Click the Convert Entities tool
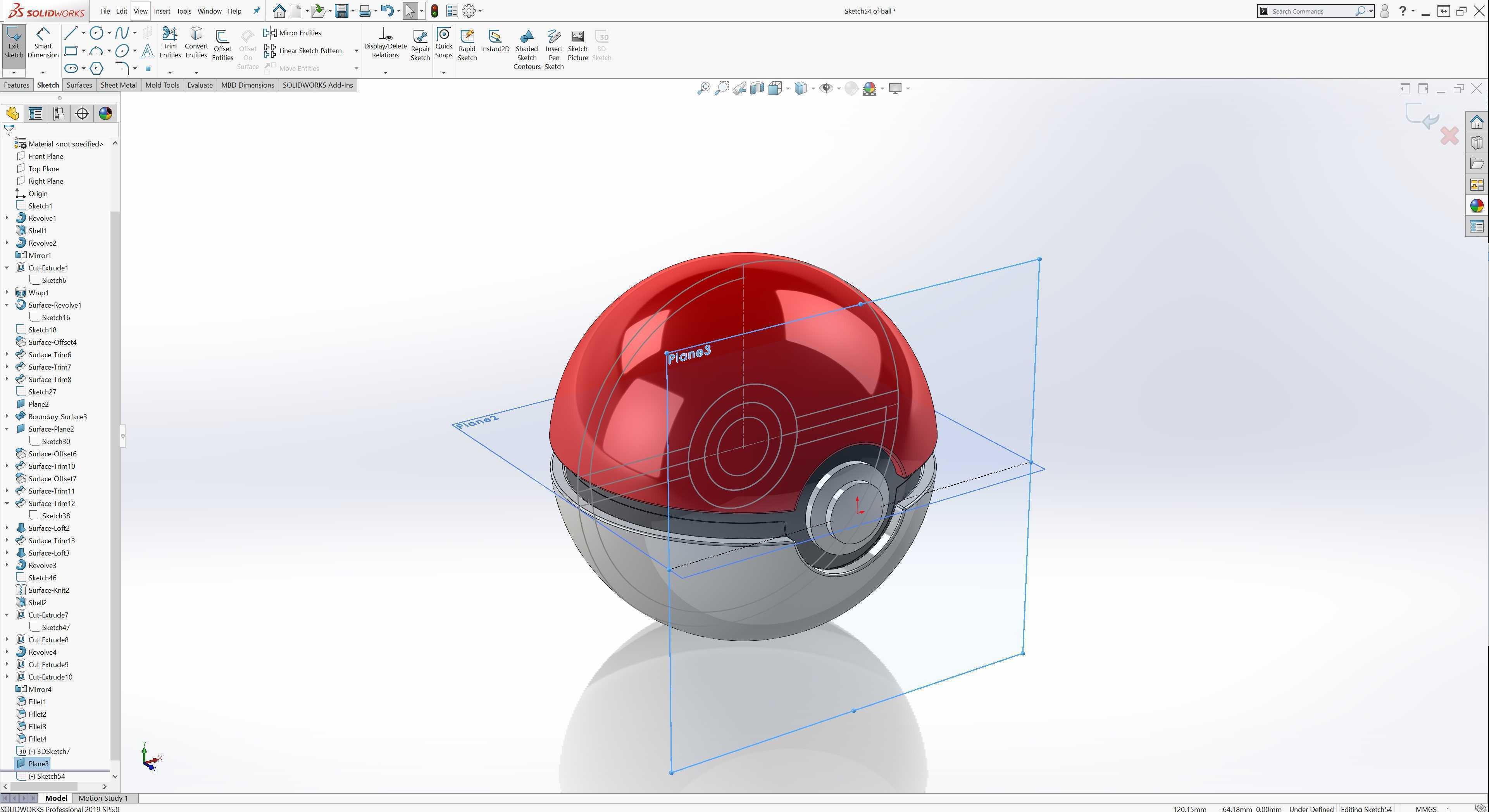1489x812 pixels. [196, 43]
